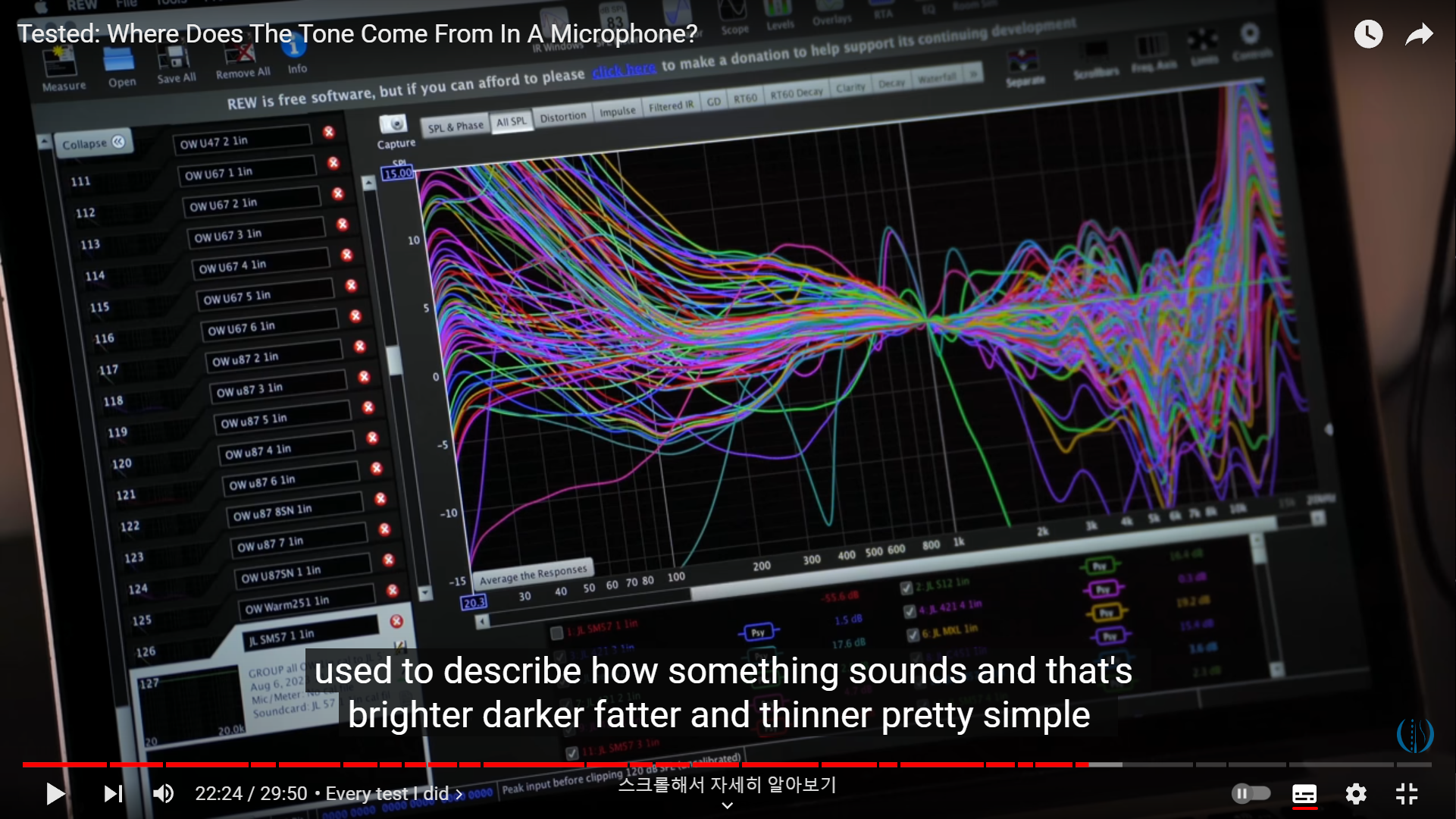The width and height of the screenshot is (1456, 819).
Task: Toggle JL MXL 1in trace checkbox
Action: 913,634
